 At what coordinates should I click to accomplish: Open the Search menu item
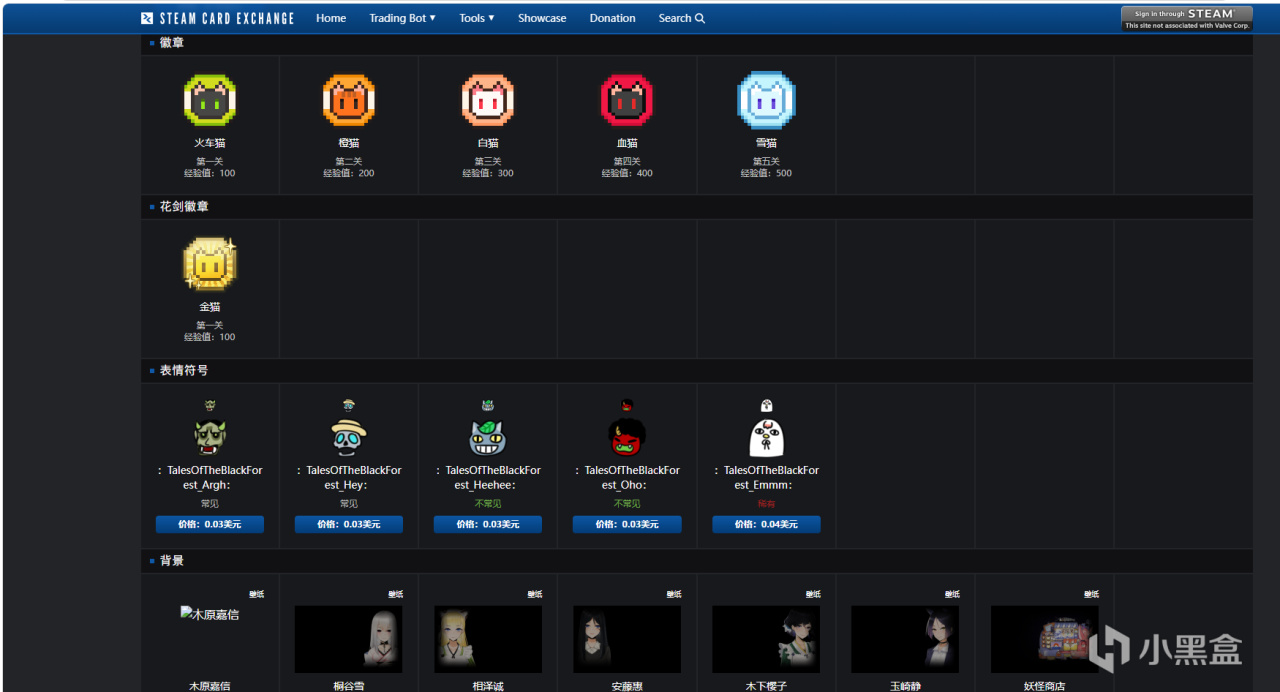pyautogui.click(x=681, y=18)
